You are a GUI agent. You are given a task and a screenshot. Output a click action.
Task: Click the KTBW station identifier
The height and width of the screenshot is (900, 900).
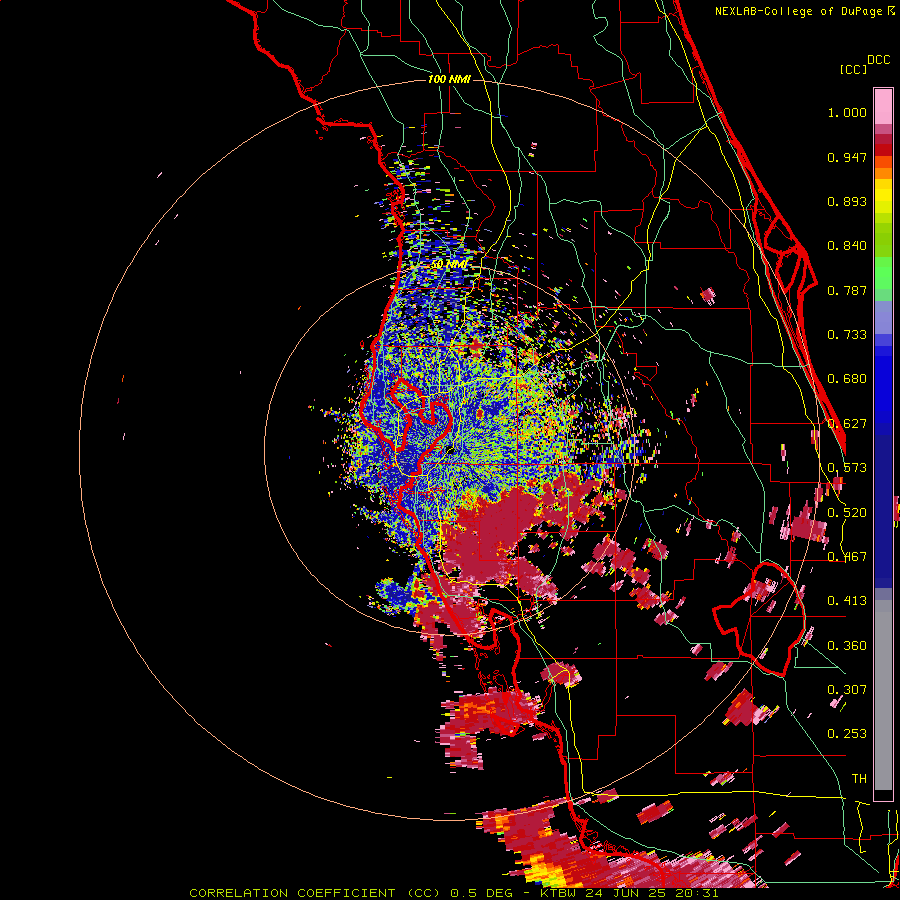[560, 893]
